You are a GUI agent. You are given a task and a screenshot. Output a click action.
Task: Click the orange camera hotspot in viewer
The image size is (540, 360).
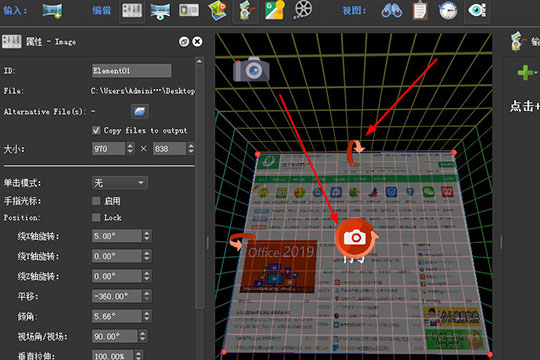pos(355,237)
